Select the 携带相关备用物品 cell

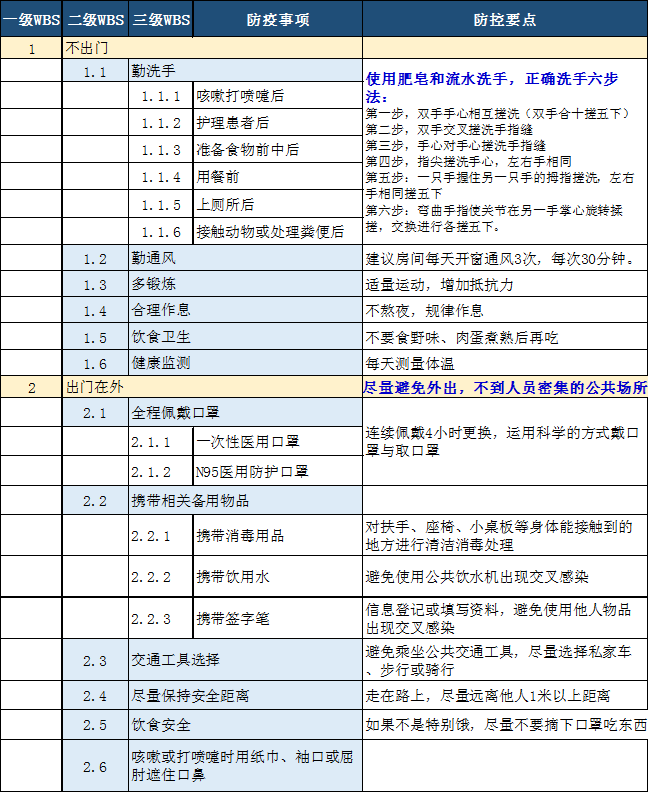click(x=246, y=501)
